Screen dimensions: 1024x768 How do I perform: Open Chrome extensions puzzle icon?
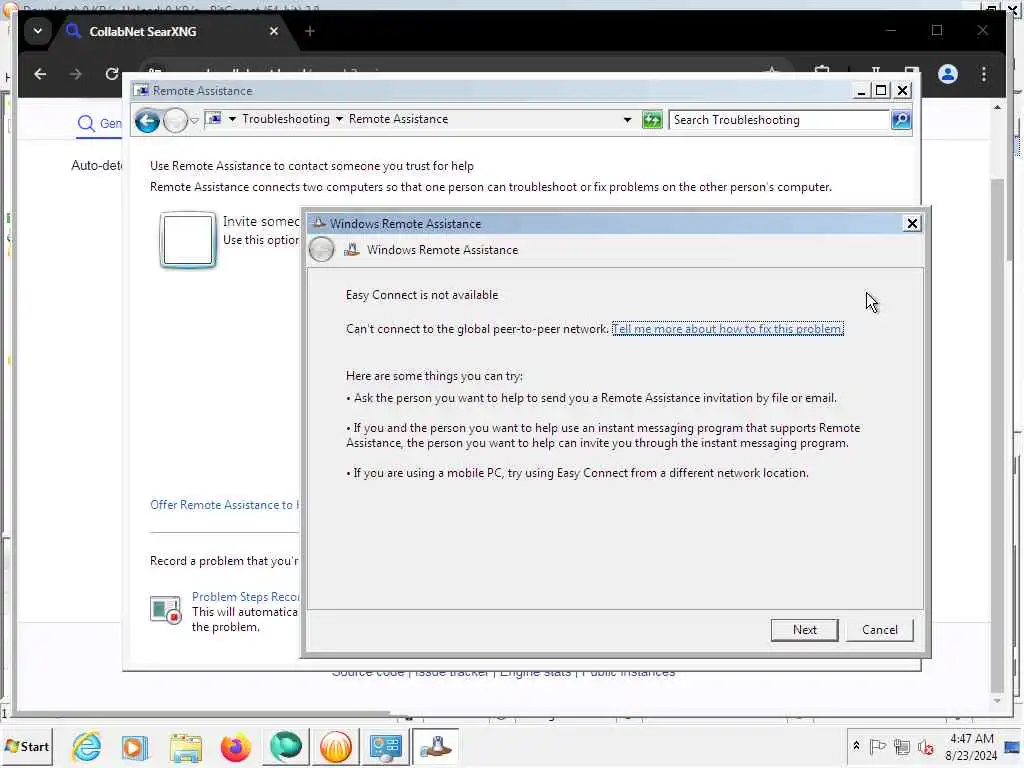click(822, 72)
